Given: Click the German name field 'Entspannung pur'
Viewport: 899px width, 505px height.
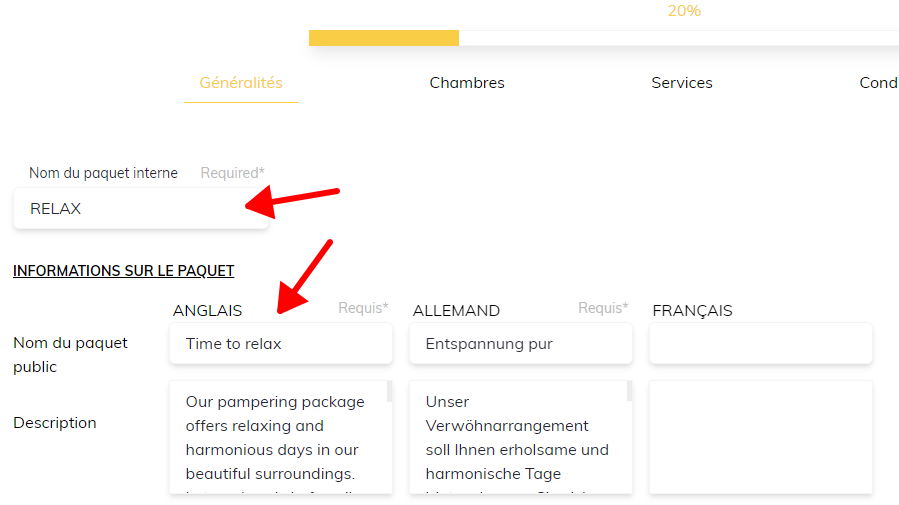Looking at the screenshot, I should click(x=521, y=344).
